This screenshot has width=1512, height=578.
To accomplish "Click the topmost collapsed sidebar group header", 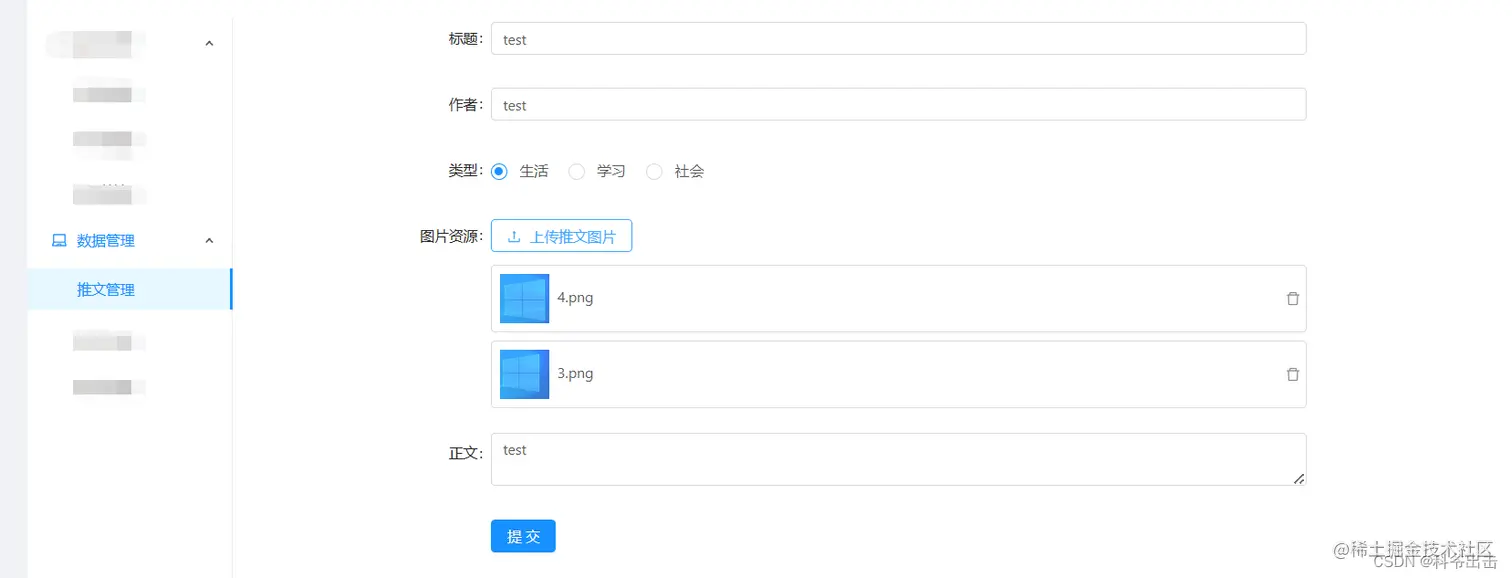I will pyautogui.click(x=95, y=42).
